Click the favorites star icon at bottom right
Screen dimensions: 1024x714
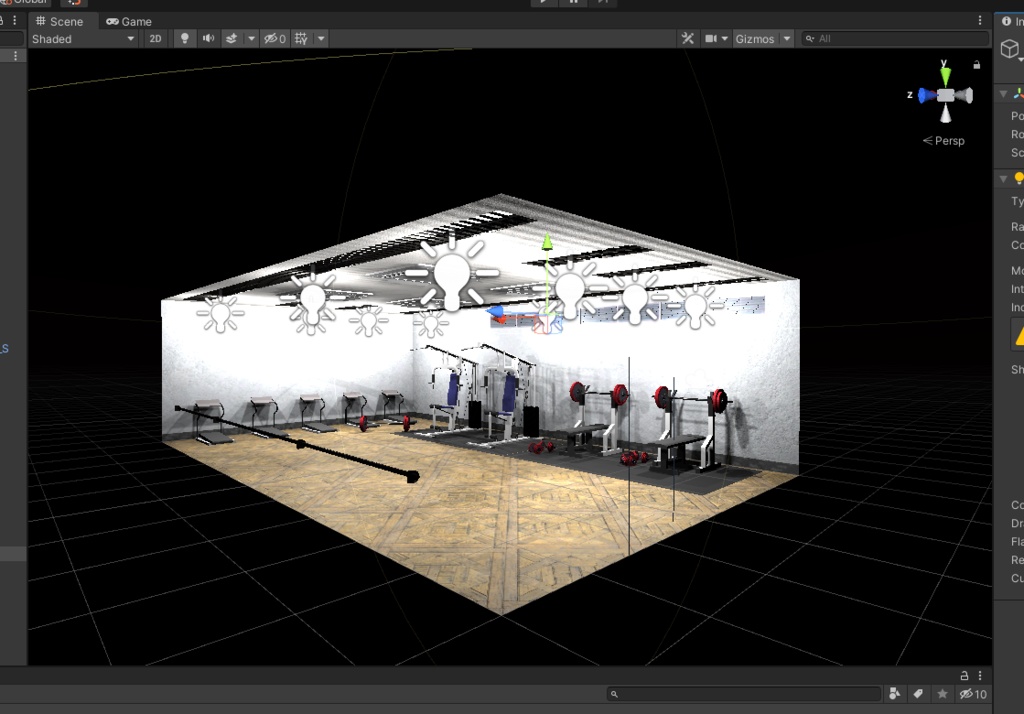[942, 693]
